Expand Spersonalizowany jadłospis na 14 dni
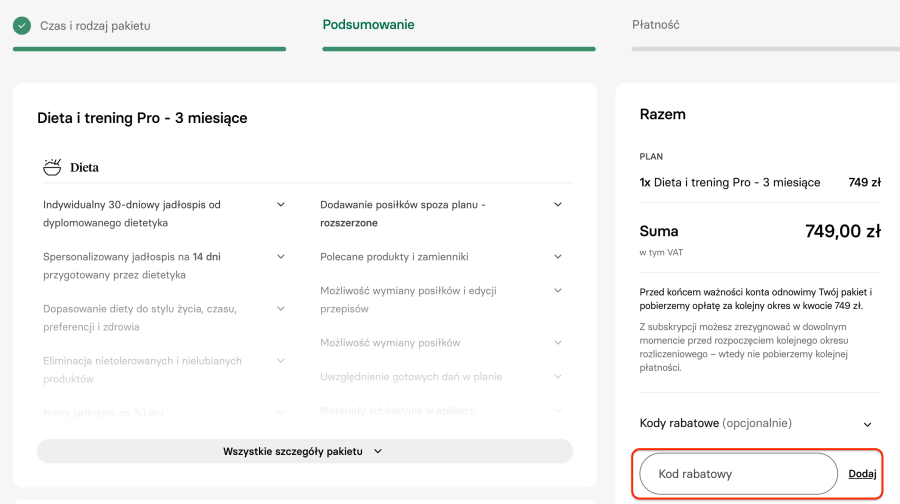 pos(281,257)
